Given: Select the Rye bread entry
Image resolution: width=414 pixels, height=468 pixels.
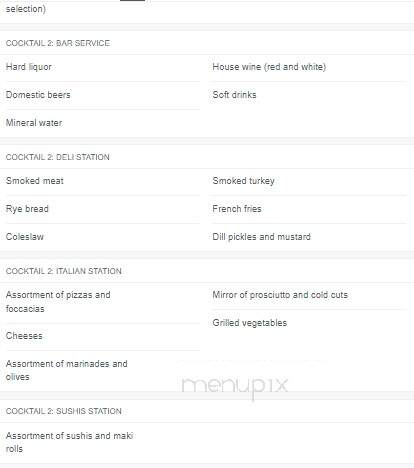Looking at the screenshot, I should [27, 209].
